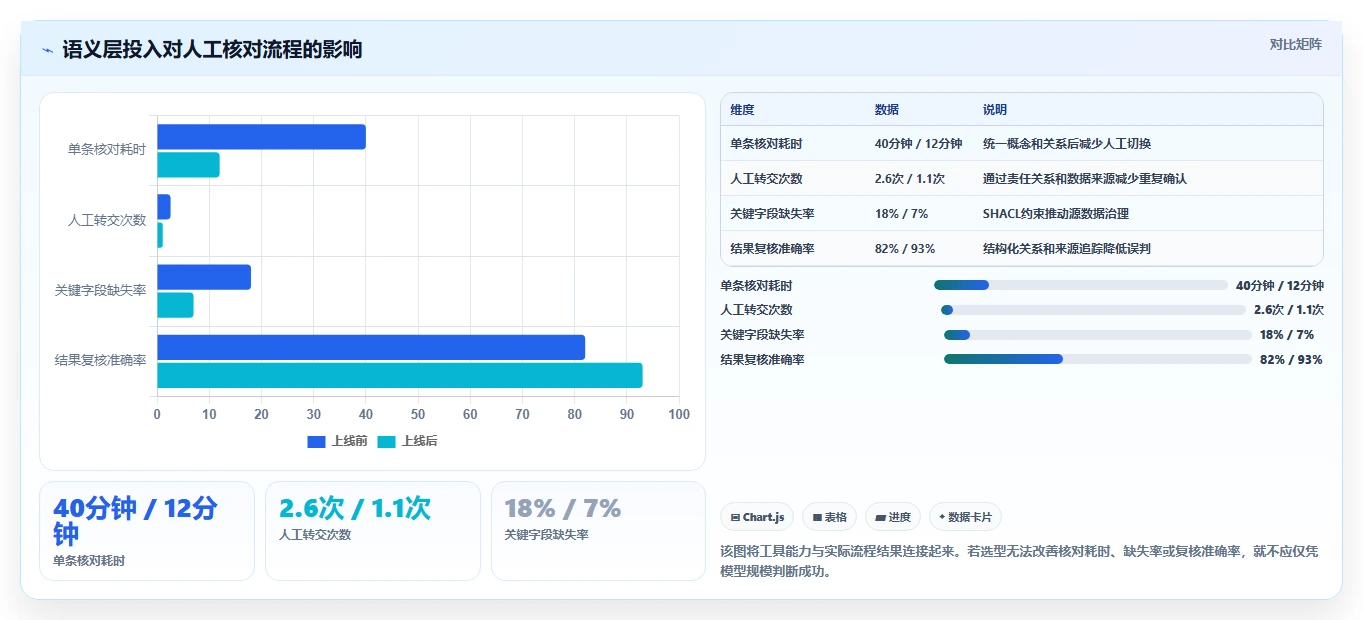Click table row label 结果复核准确率
Screen dimensions: 1363x620
click(772, 249)
